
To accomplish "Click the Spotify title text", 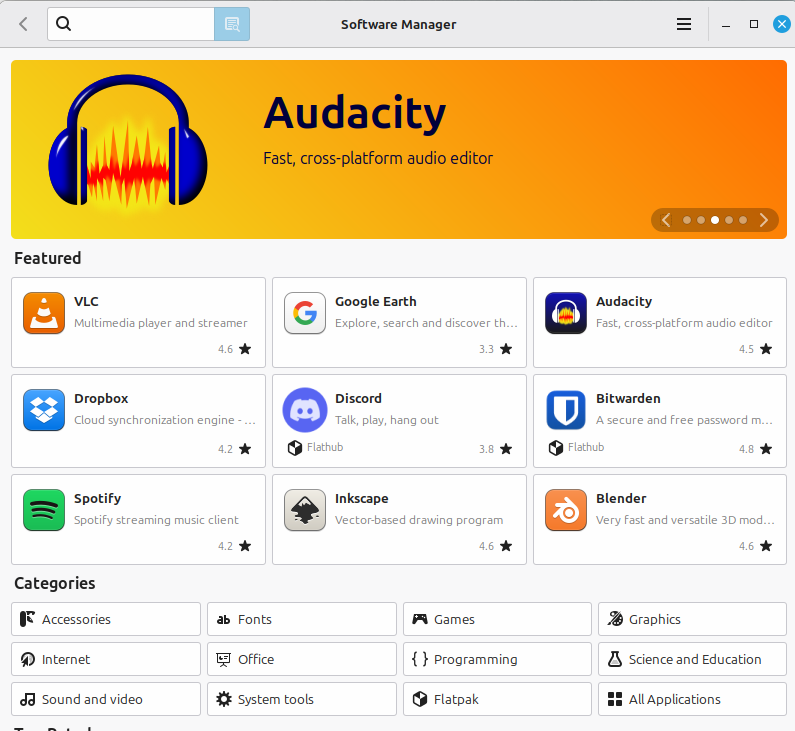I will 97,498.
